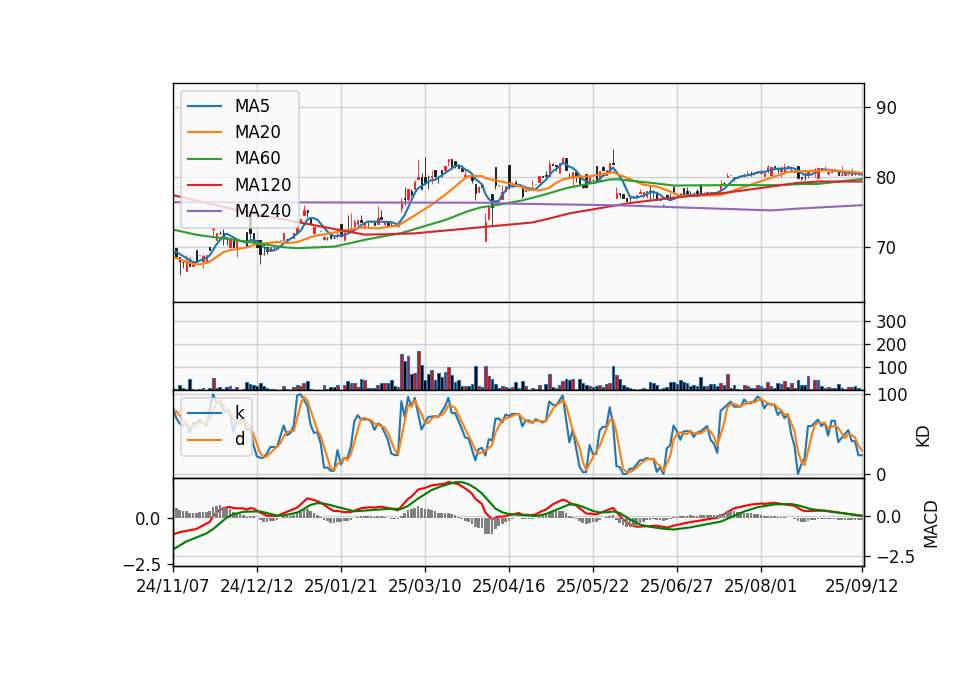Click the 25/09/12 date axis label

[861, 586]
